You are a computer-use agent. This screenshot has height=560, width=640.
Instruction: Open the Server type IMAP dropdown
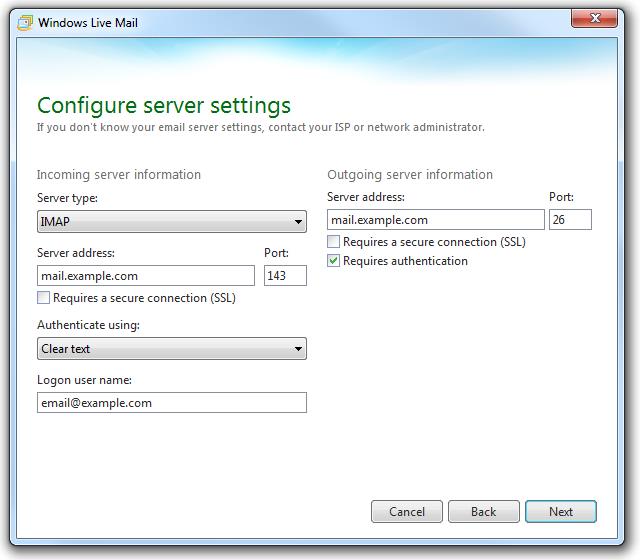click(171, 221)
